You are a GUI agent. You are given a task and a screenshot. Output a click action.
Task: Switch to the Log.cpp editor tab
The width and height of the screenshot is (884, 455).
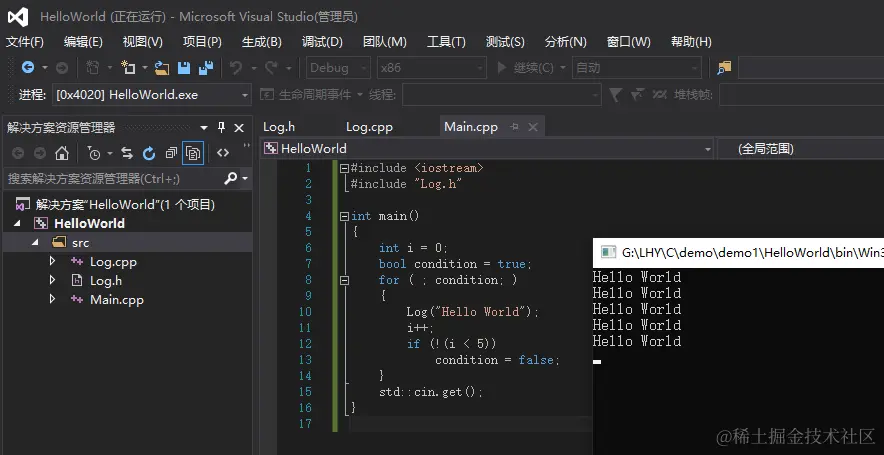click(369, 127)
